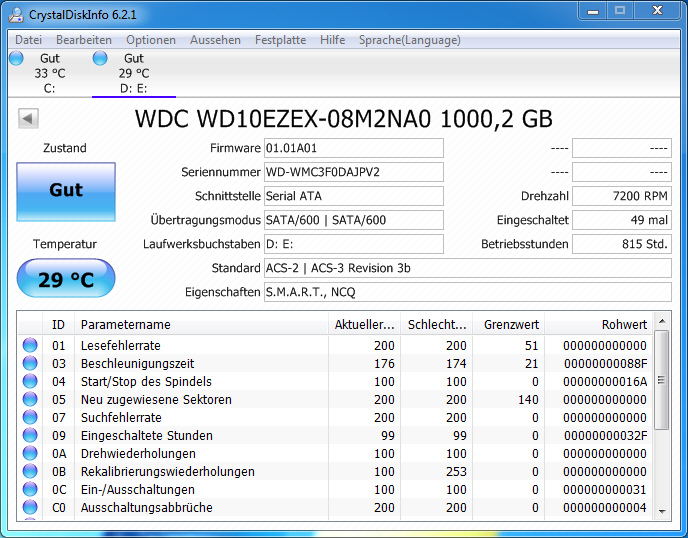Click the Firmware field 01.01A01
This screenshot has width=688, height=538.
pyautogui.click(x=354, y=148)
